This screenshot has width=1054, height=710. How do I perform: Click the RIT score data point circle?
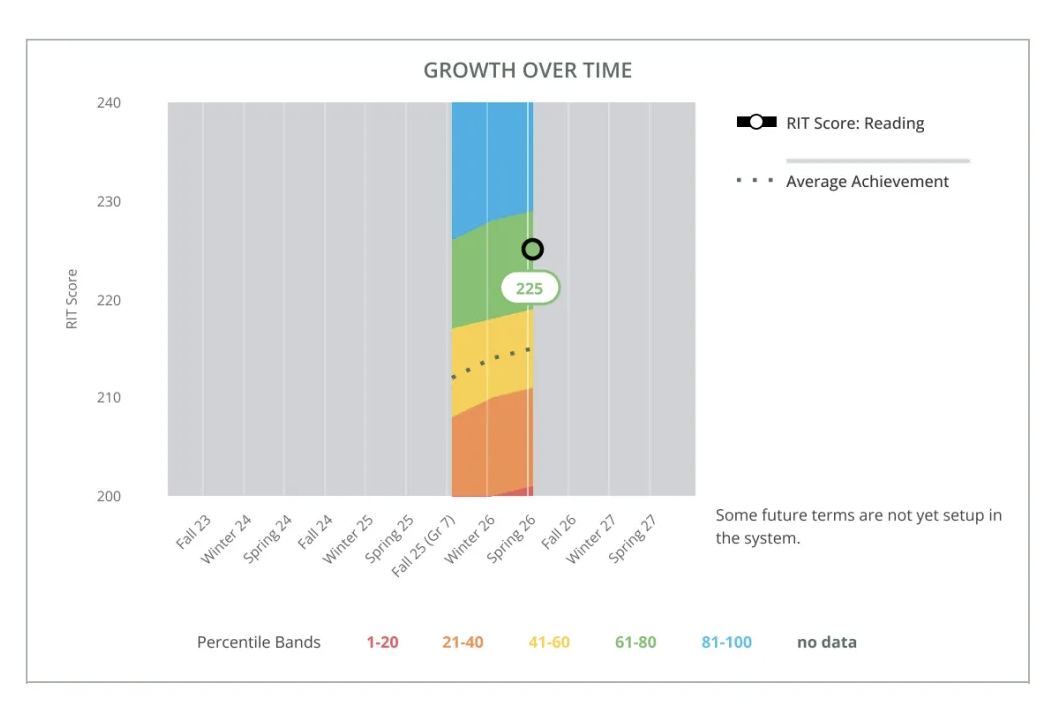point(532,249)
